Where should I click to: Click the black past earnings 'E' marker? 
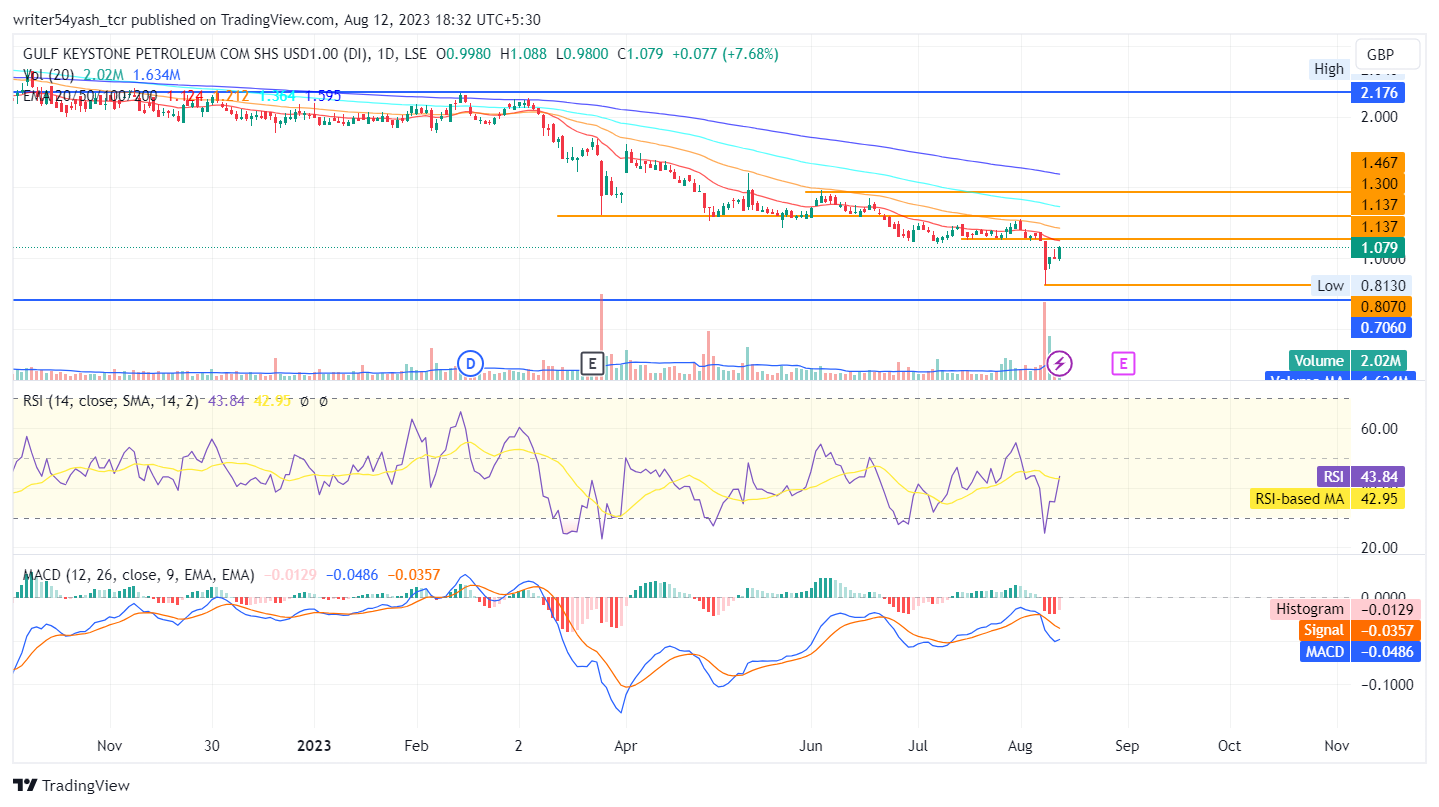tap(593, 363)
